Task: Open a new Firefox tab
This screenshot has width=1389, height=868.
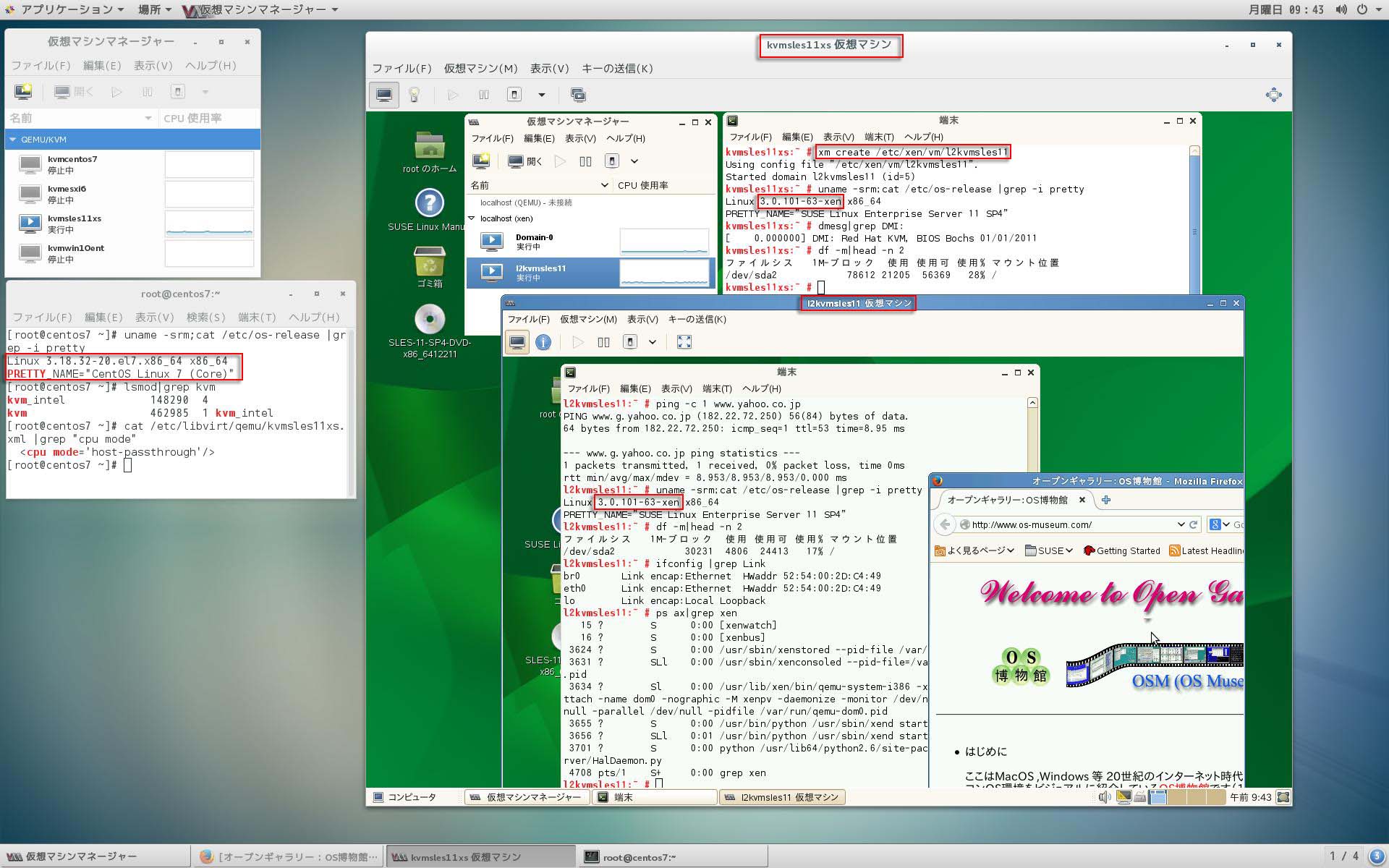Action: coord(1106,500)
